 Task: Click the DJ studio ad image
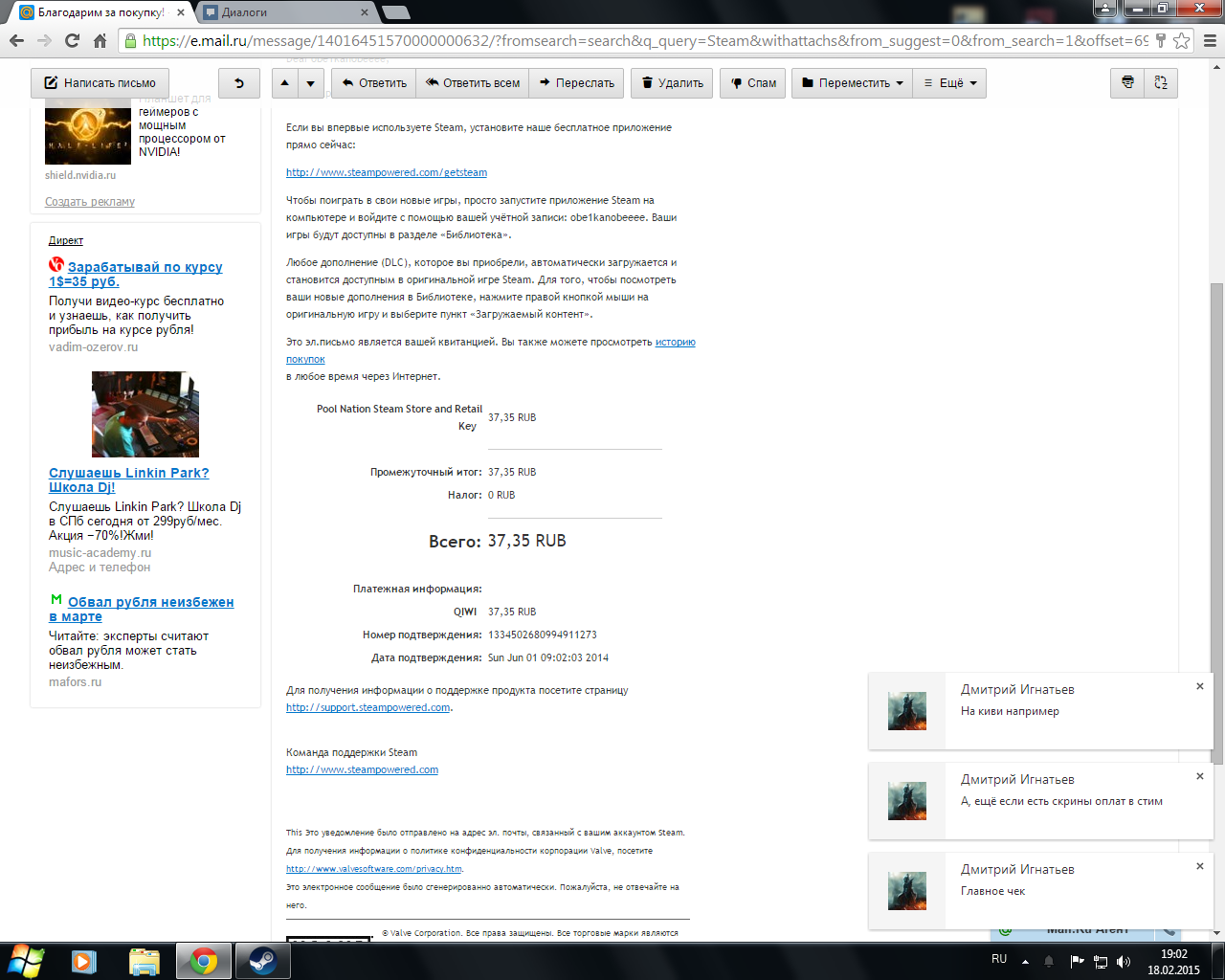coord(145,414)
